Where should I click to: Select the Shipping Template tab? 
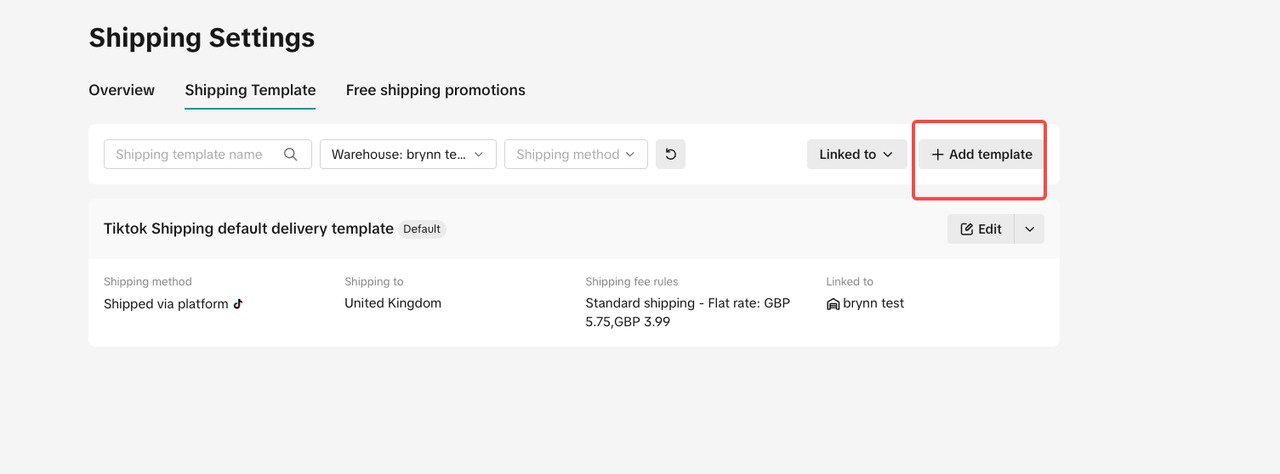click(x=250, y=90)
